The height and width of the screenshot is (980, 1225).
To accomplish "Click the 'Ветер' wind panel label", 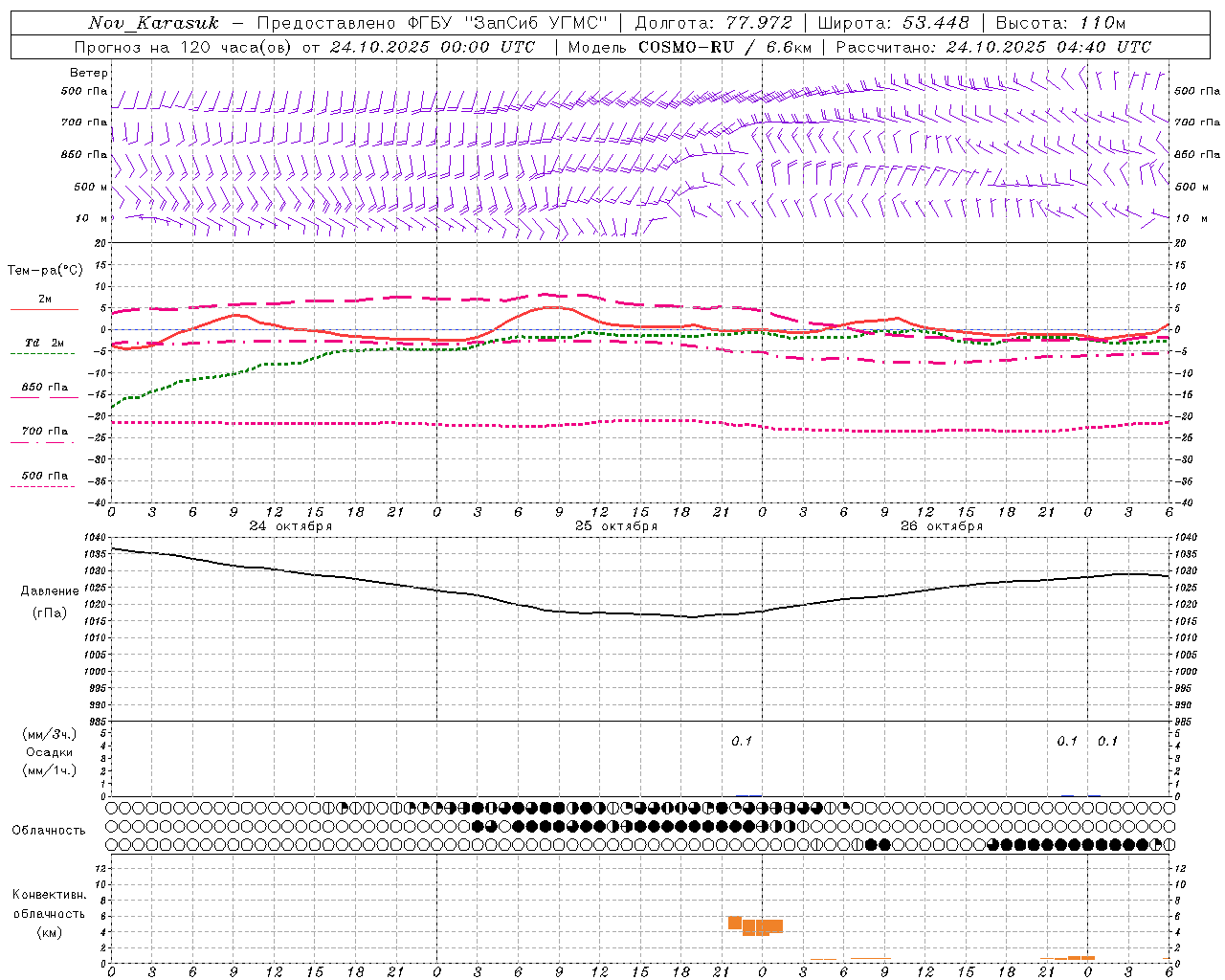I will (89, 73).
